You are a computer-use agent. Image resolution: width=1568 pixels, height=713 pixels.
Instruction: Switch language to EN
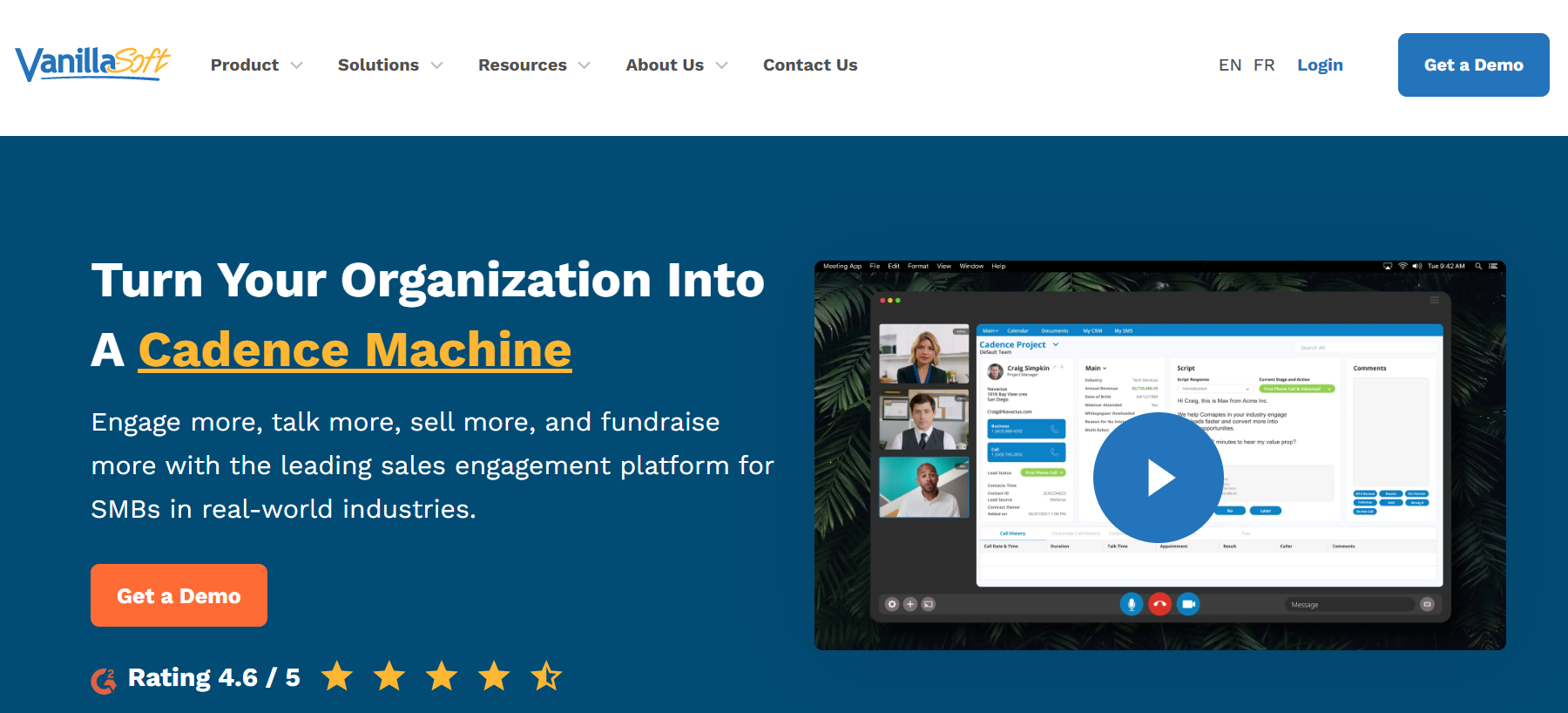1230,65
